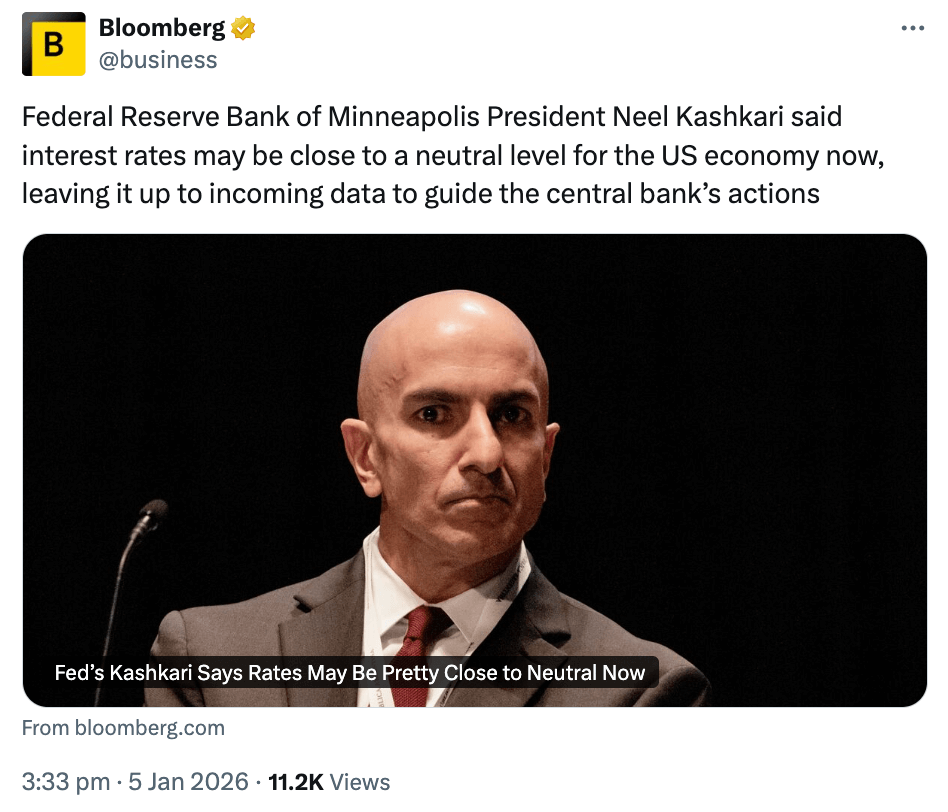
Task: Open the Bloomberg yellow B profile avatar
Action: 54,44
